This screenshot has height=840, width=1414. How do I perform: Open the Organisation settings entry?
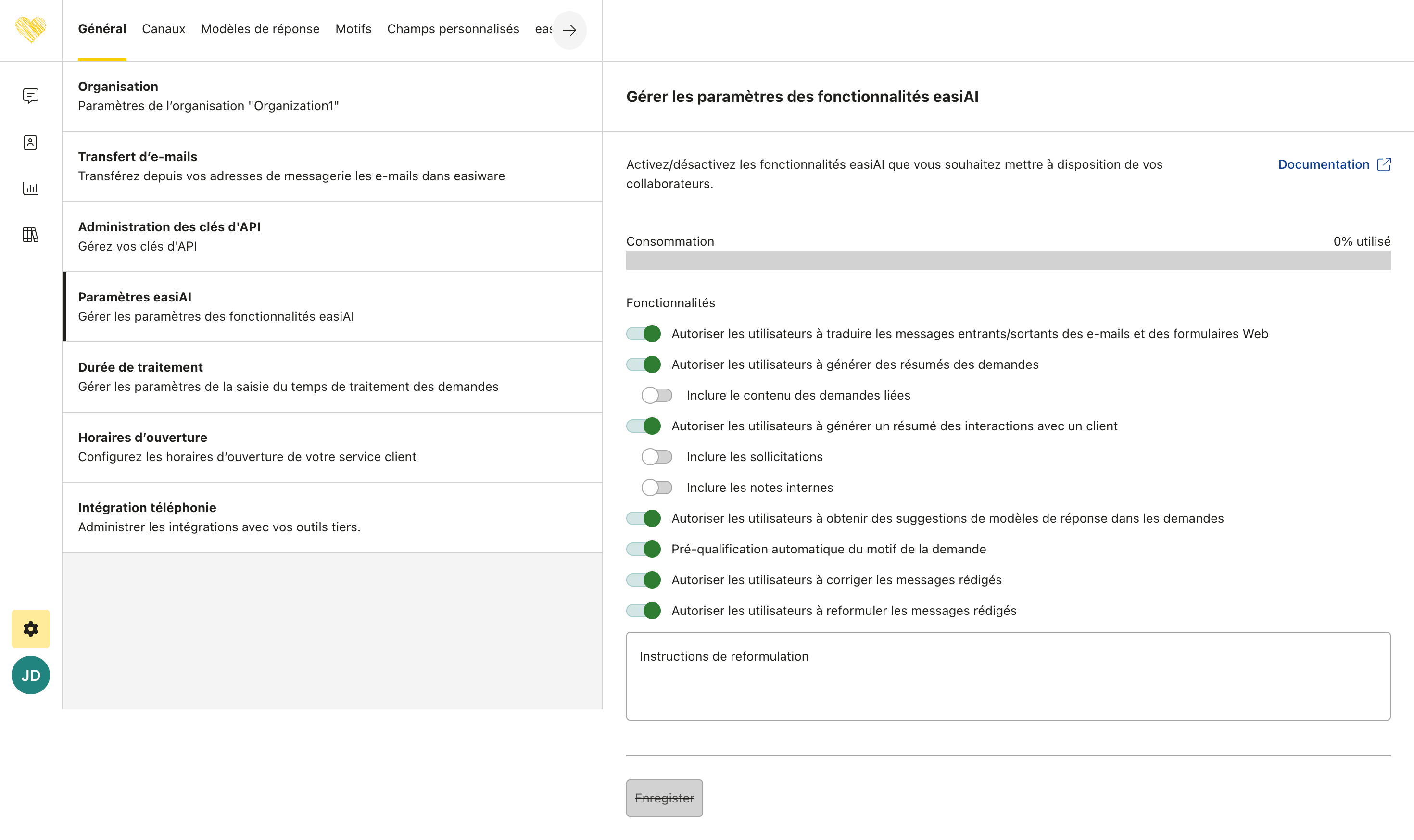[x=332, y=96]
